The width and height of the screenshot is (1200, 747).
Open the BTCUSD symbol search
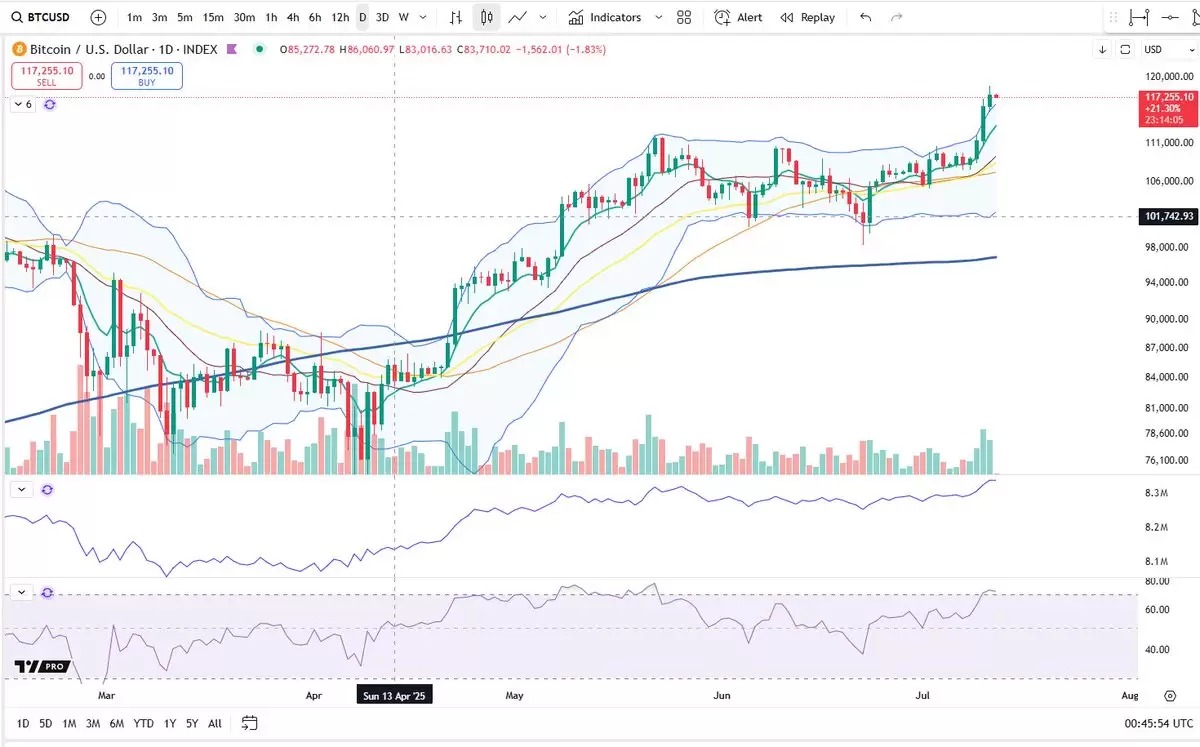(40, 17)
